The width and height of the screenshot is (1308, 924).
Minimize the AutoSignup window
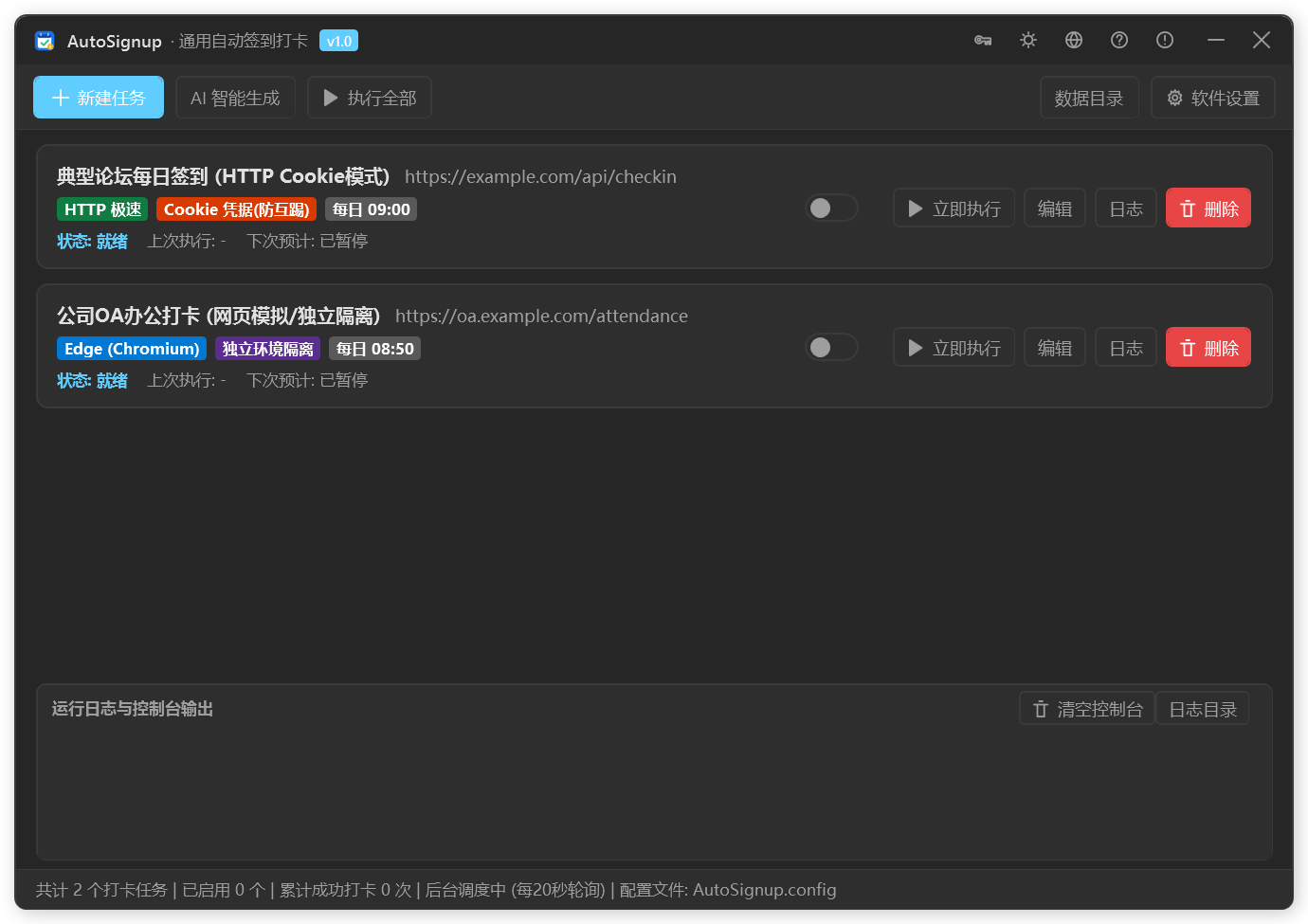click(x=1216, y=40)
